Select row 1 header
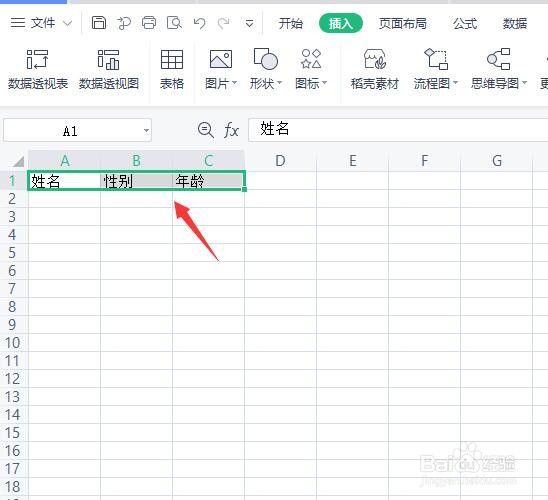 13,181
